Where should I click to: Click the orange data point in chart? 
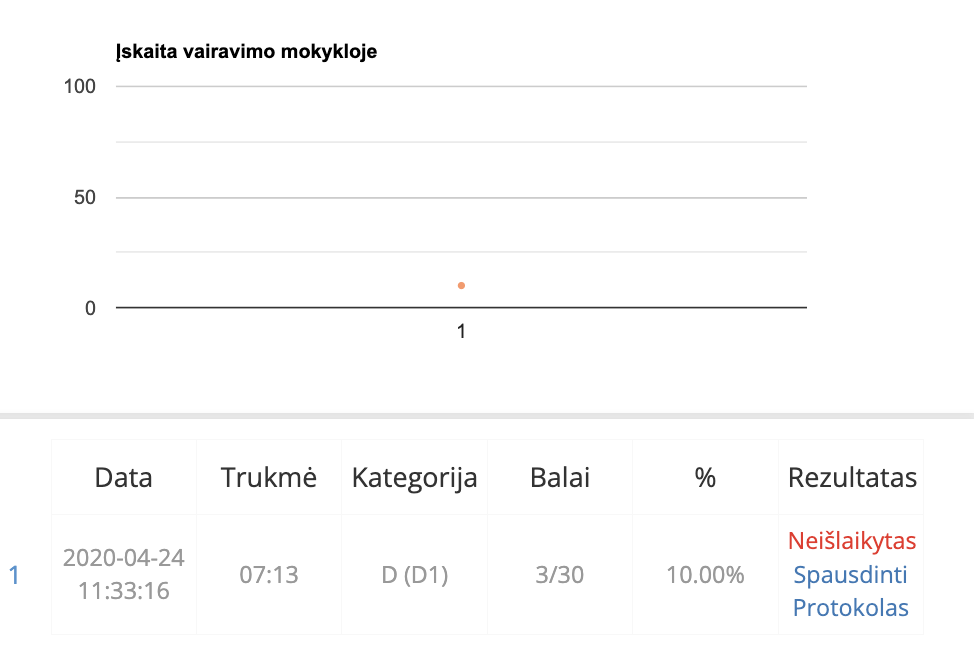[461, 286]
